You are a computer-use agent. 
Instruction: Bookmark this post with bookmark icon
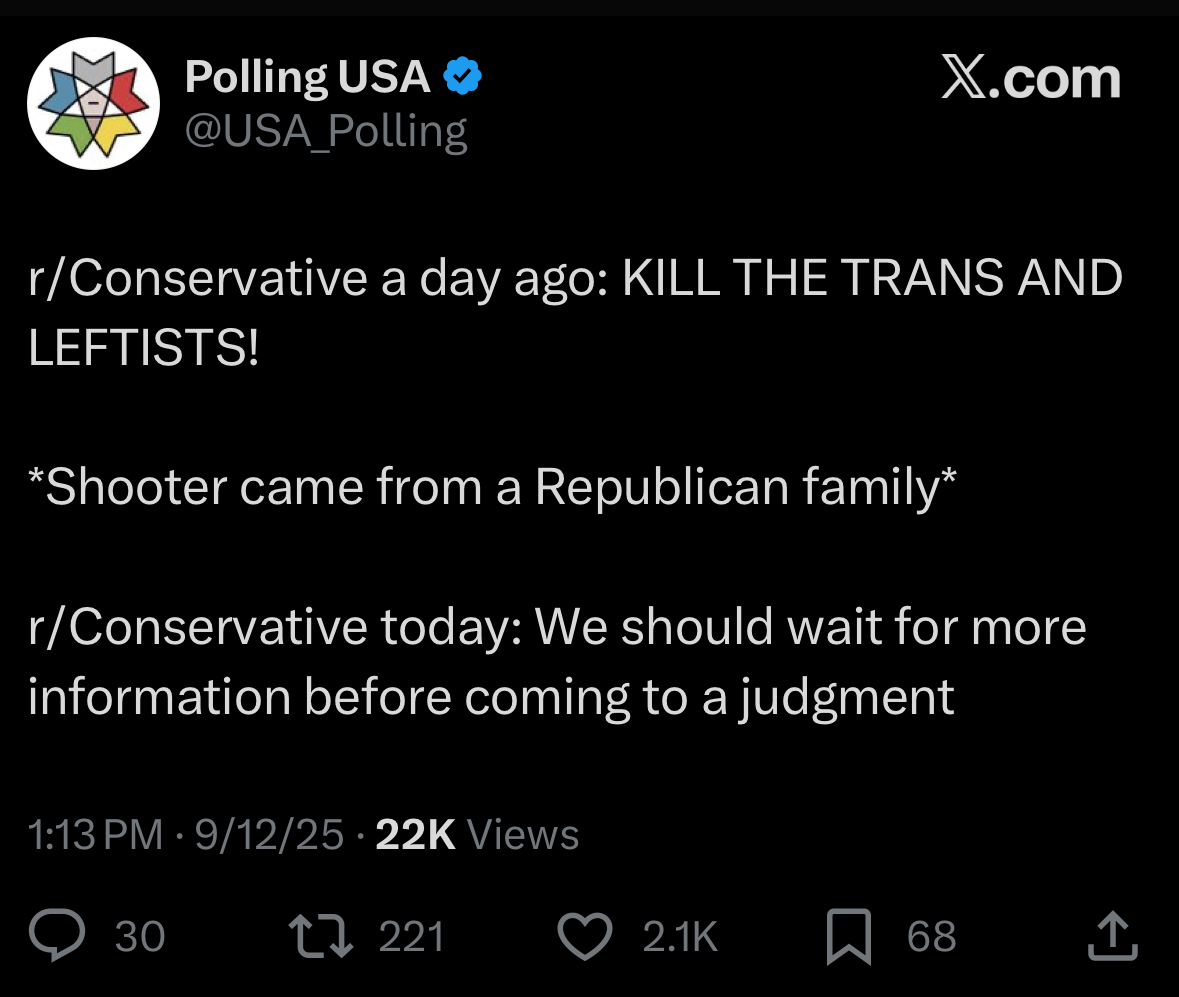click(x=849, y=936)
